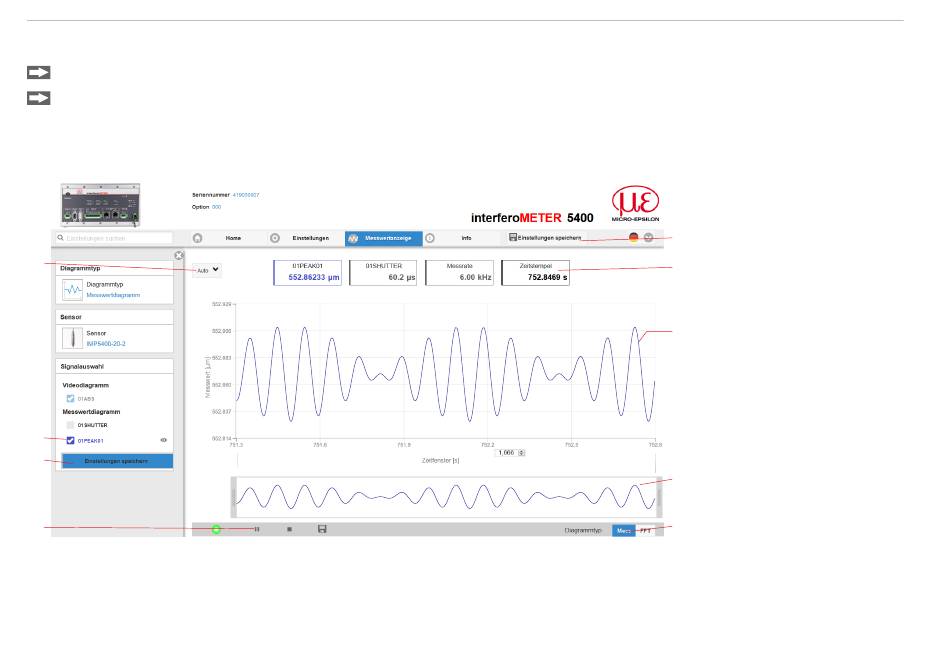Click the waveform icon on the Messwertanzeige tab

[353, 239]
